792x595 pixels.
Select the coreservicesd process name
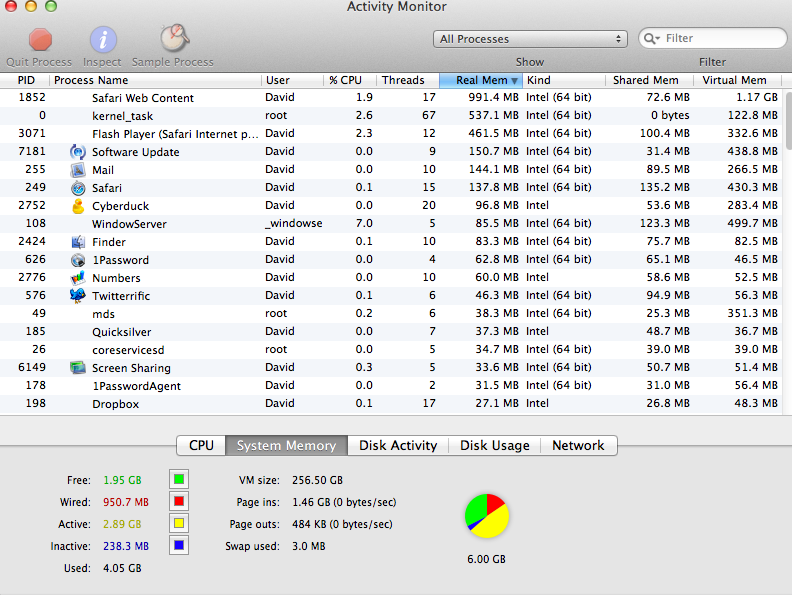click(128, 350)
